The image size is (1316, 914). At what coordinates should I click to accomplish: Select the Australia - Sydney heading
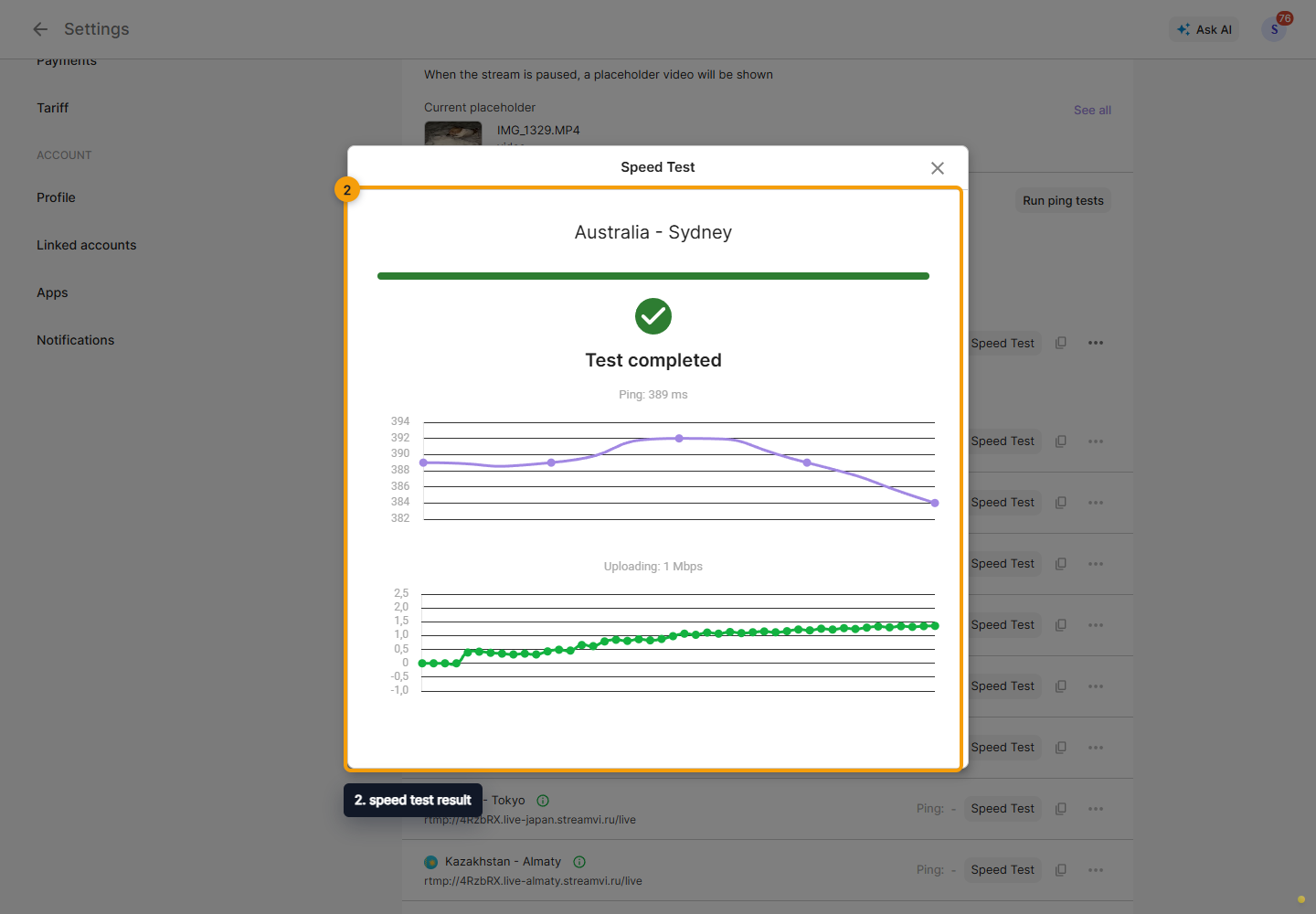pyautogui.click(x=653, y=232)
